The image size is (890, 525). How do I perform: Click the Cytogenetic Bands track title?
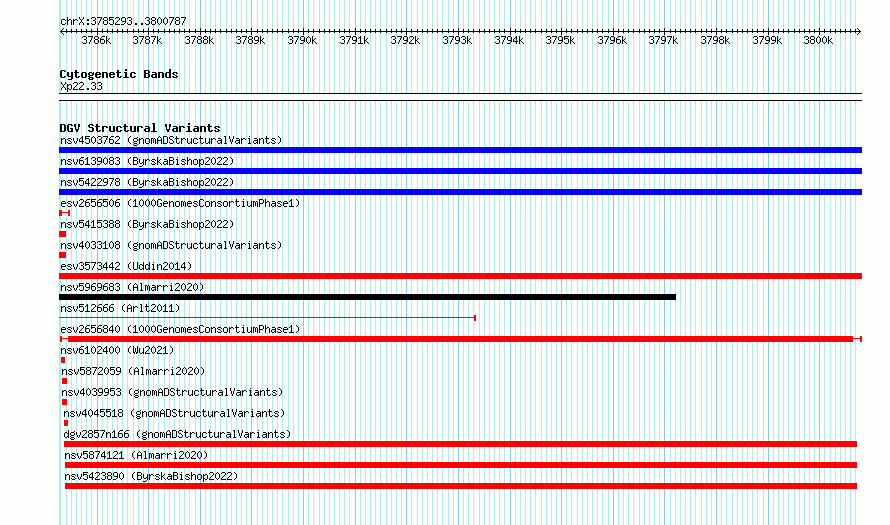tap(119, 74)
